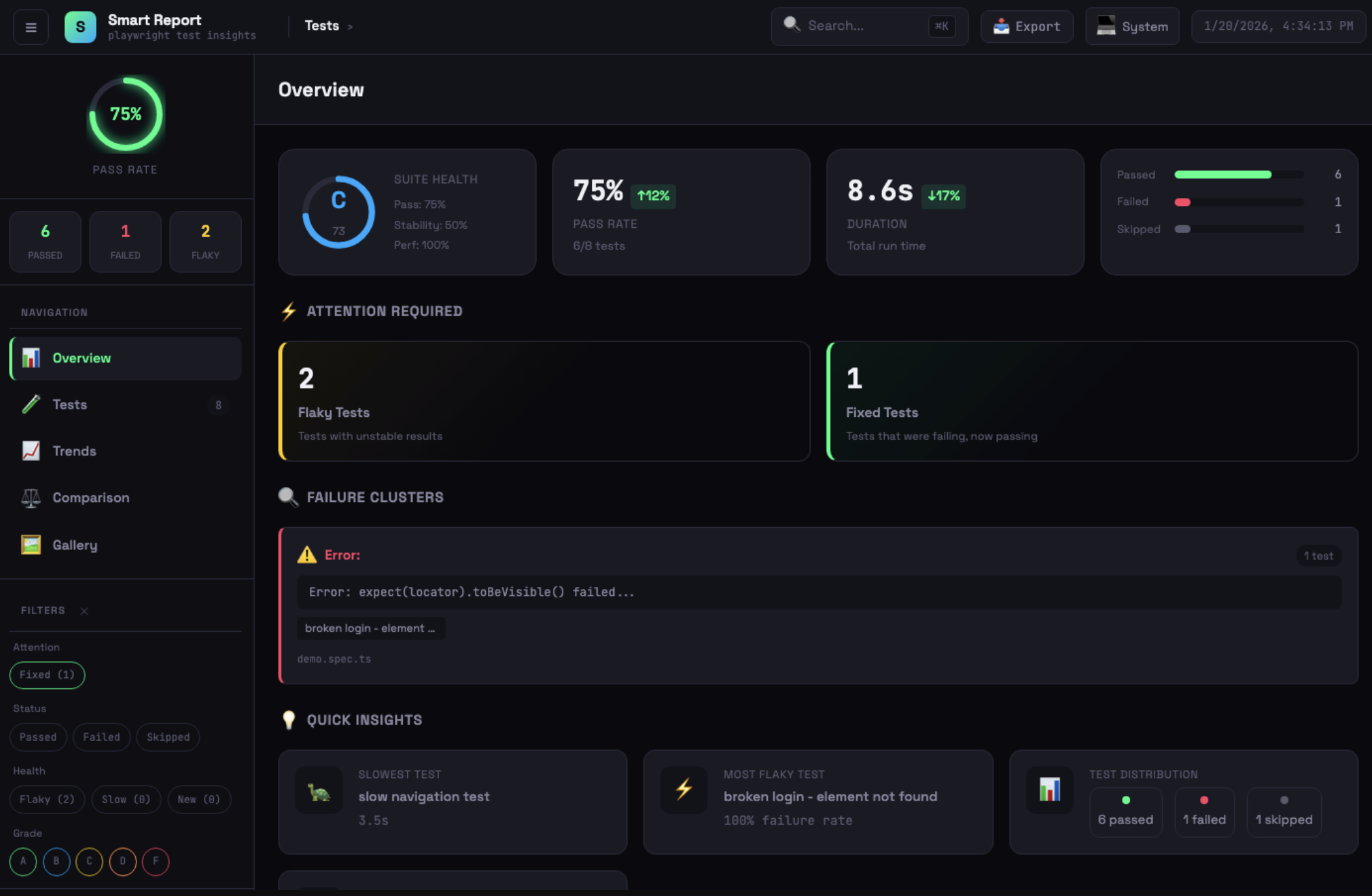Click the lightning most flaky test icon

[x=683, y=790]
